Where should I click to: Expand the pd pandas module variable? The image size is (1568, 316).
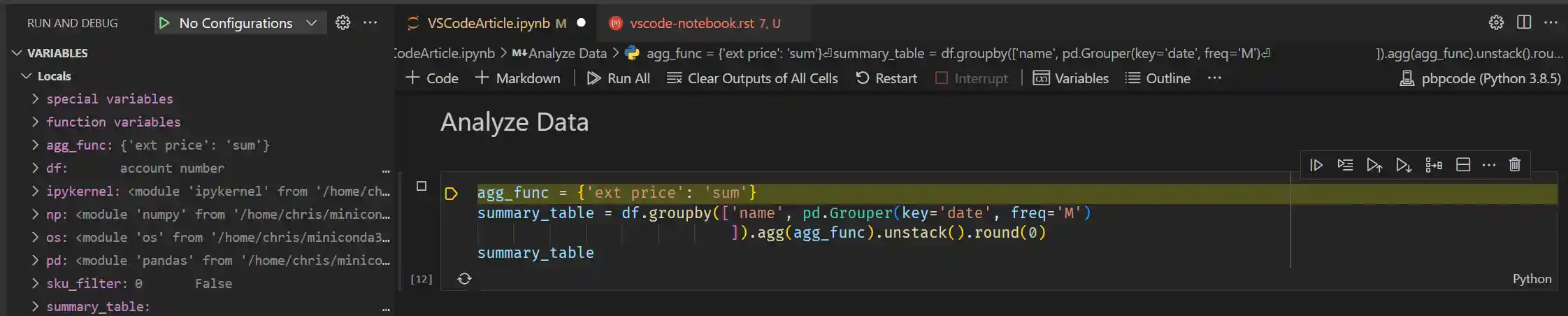point(35,261)
